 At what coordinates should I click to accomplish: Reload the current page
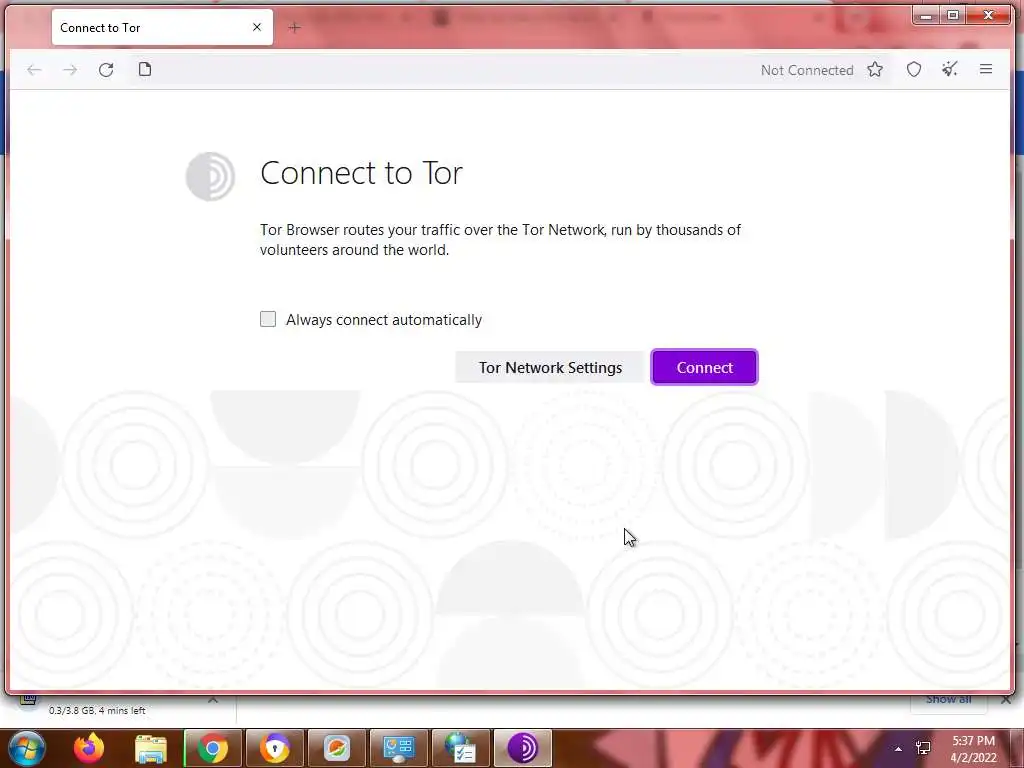[x=106, y=70]
